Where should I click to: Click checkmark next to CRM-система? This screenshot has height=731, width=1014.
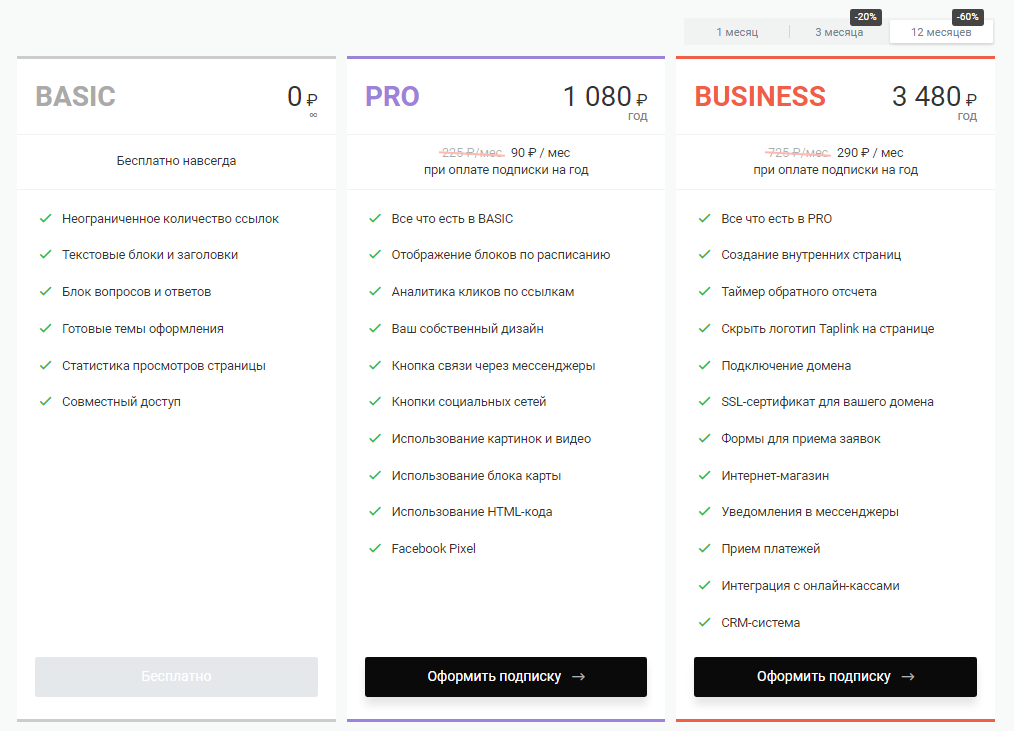tap(704, 622)
